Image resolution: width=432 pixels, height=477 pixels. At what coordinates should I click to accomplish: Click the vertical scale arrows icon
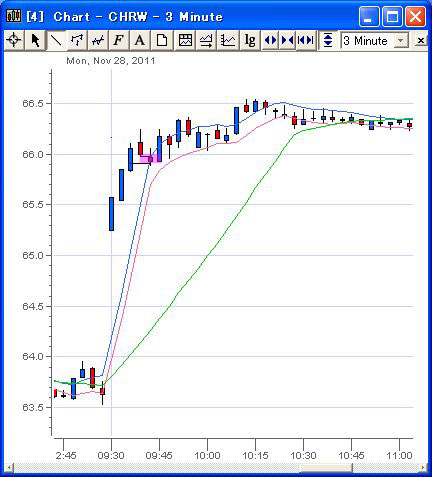pyautogui.click(x=328, y=40)
